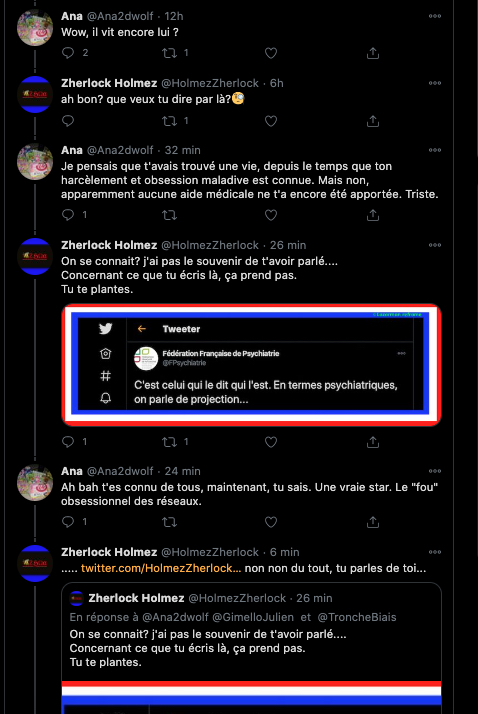Share Zherlock Holmez's 6h tweet

[373, 121]
